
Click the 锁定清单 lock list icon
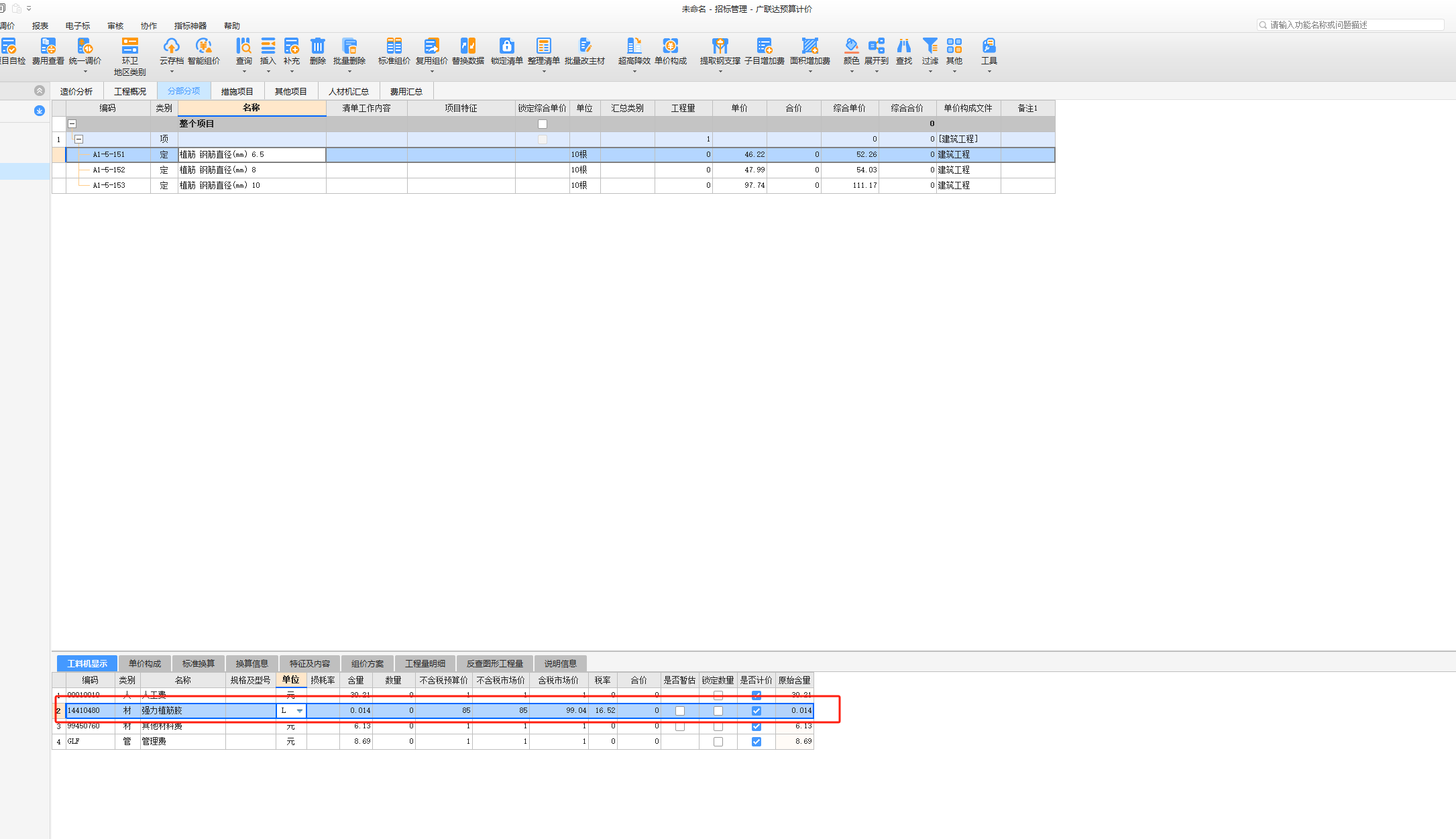[x=507, y=46]
